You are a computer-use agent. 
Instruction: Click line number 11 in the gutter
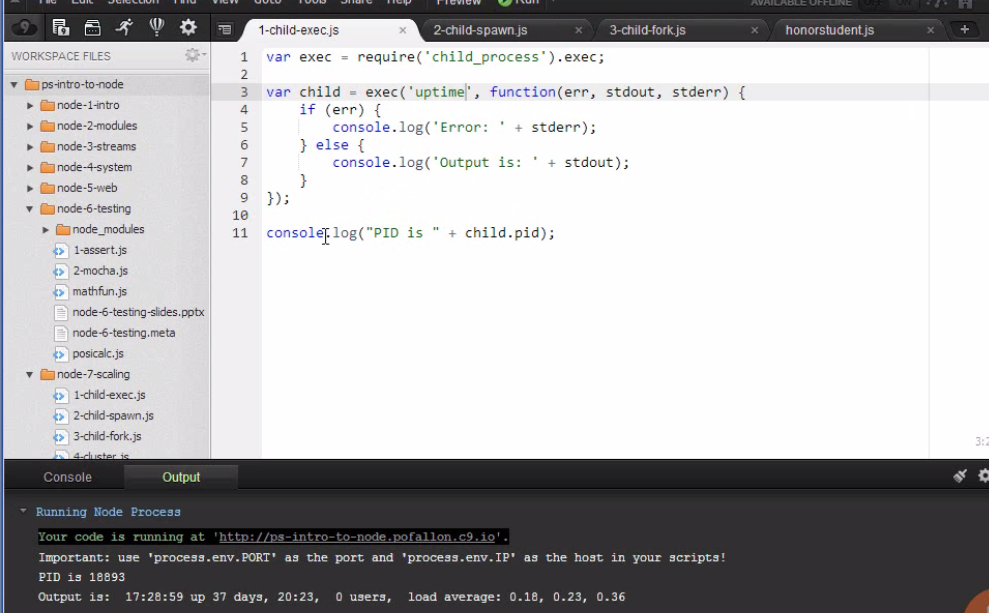[240, 233]
